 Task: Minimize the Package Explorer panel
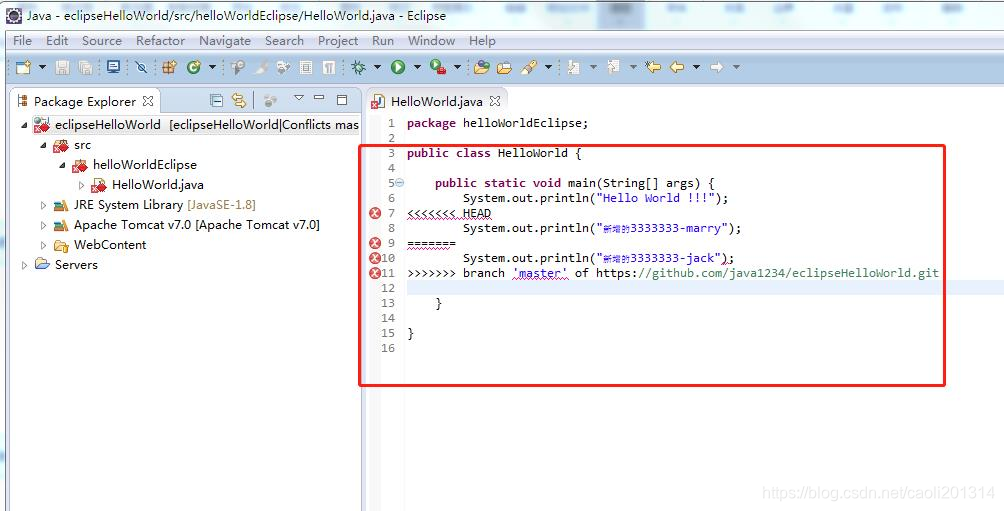pyautogui.click(x=319, y=99)
